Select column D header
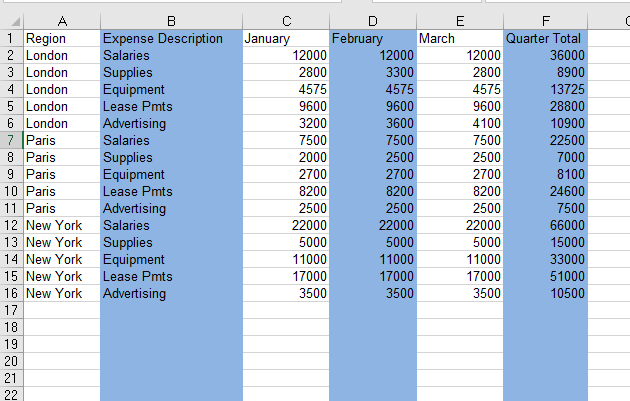 click(x=372, y=20)
